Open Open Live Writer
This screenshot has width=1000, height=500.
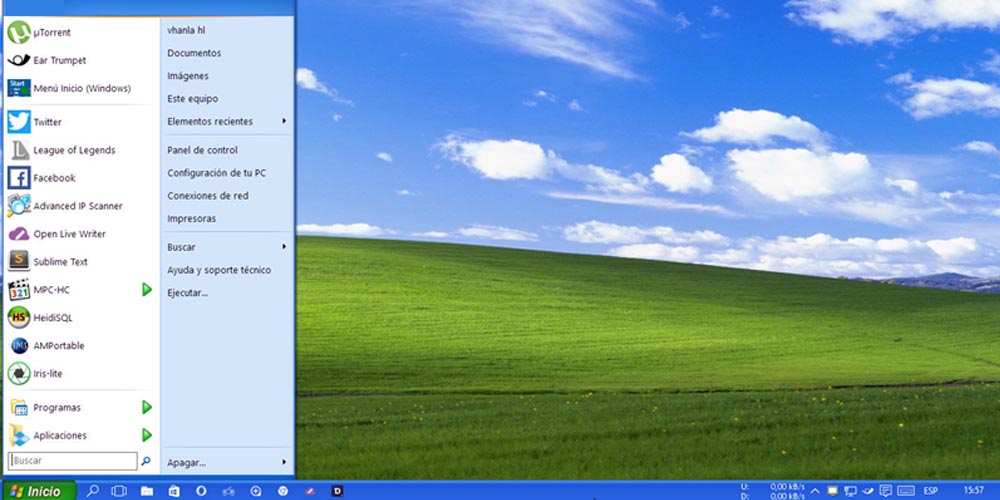pyautogui.click(x=81, y=234)
